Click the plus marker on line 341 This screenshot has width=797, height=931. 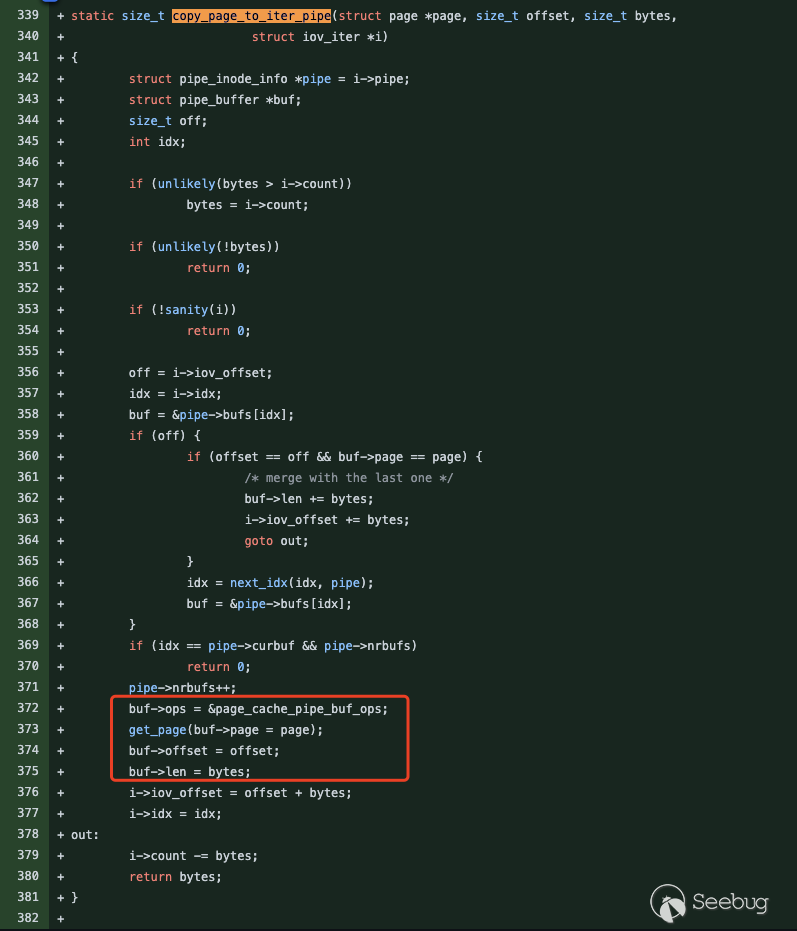click(62, 57)
